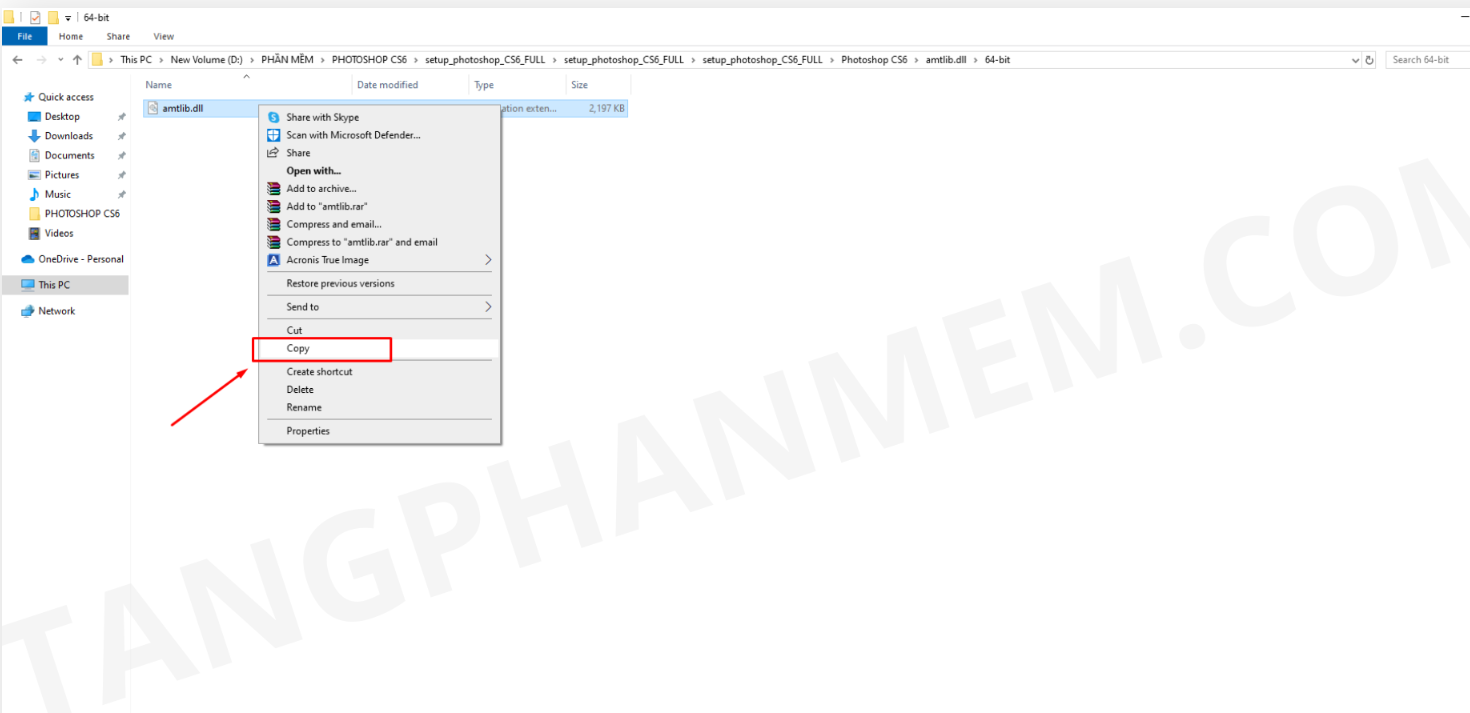Expand the Acronis True Image submenu arrow

(x=488, y=260)
